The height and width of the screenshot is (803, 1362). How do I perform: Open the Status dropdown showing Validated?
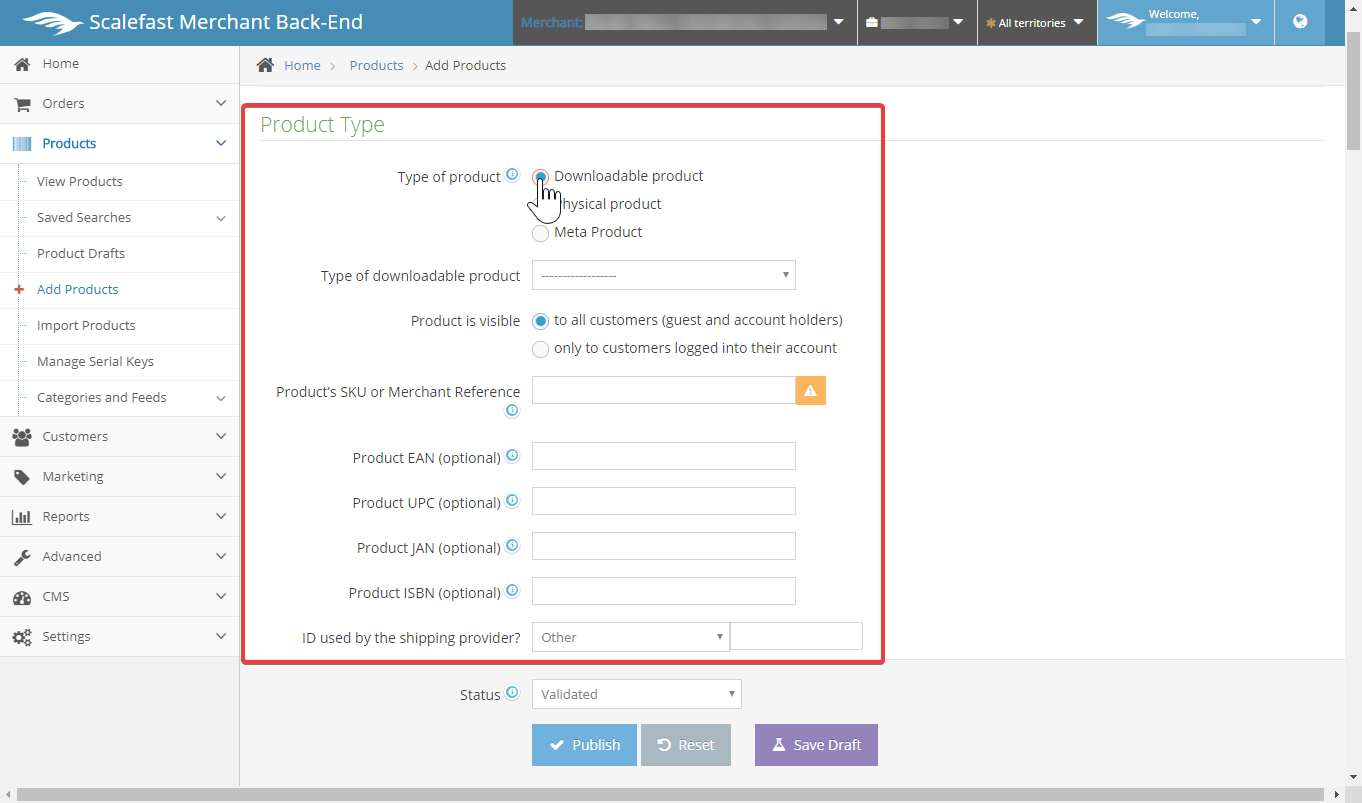pyautogui.click(x=636, y=694)
